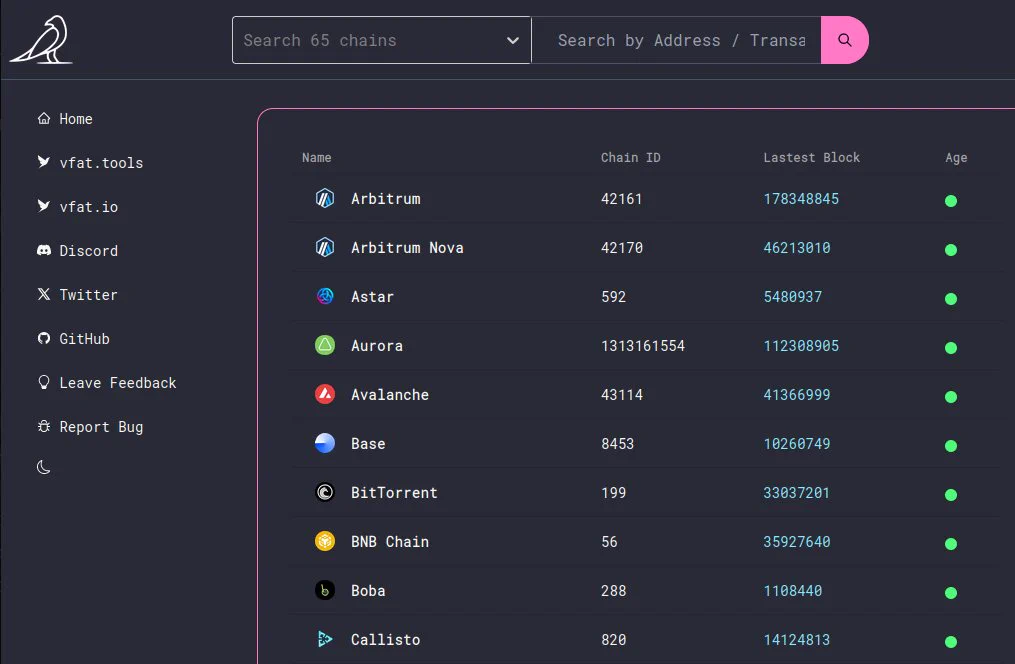Click the Avalanche red logo
This screenshot has height=664, width=1015.
pyautogui.click(x=325, y=393)
